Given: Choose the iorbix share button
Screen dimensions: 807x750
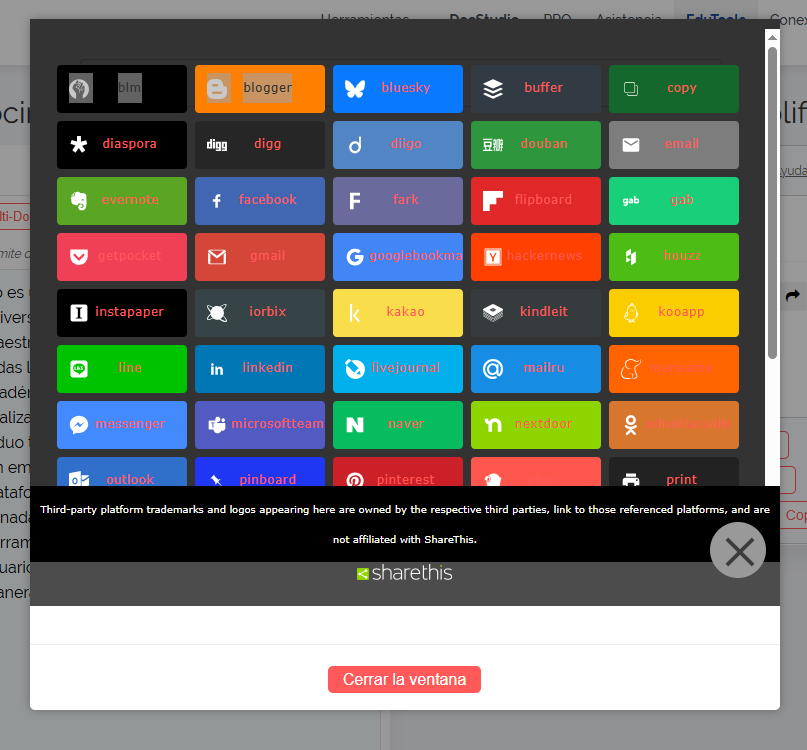Looking at the screenshot, I should coord(260,313).
